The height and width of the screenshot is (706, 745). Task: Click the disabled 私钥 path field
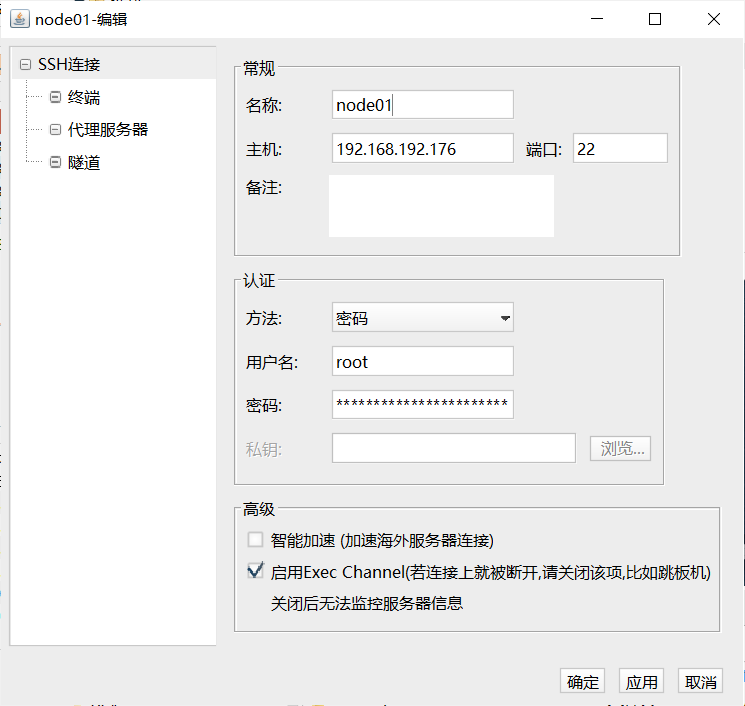point(454,448)
